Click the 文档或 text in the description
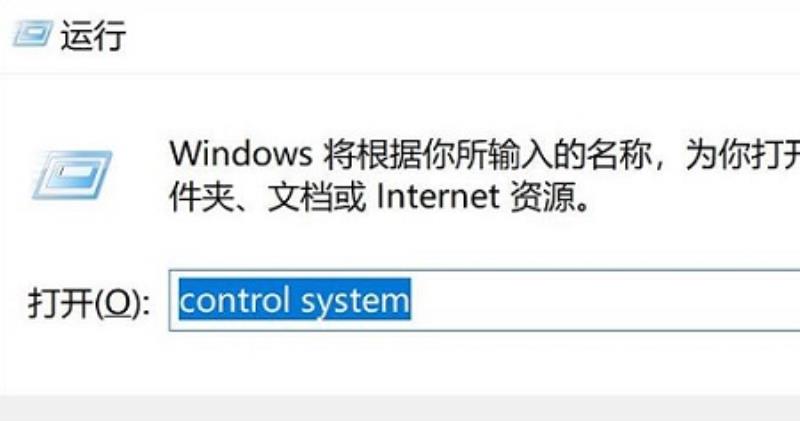 (317, 197)
